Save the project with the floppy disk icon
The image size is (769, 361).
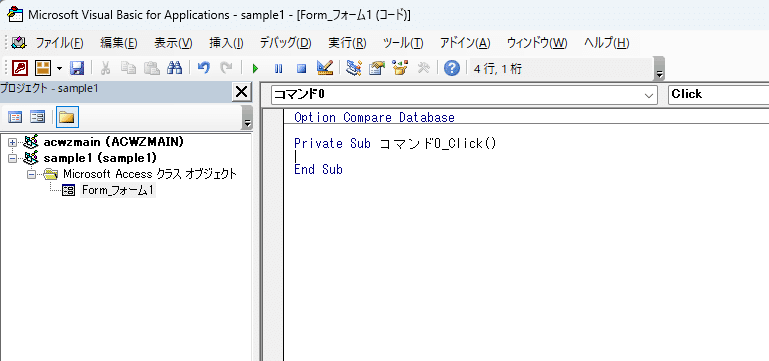coord(77,68)
